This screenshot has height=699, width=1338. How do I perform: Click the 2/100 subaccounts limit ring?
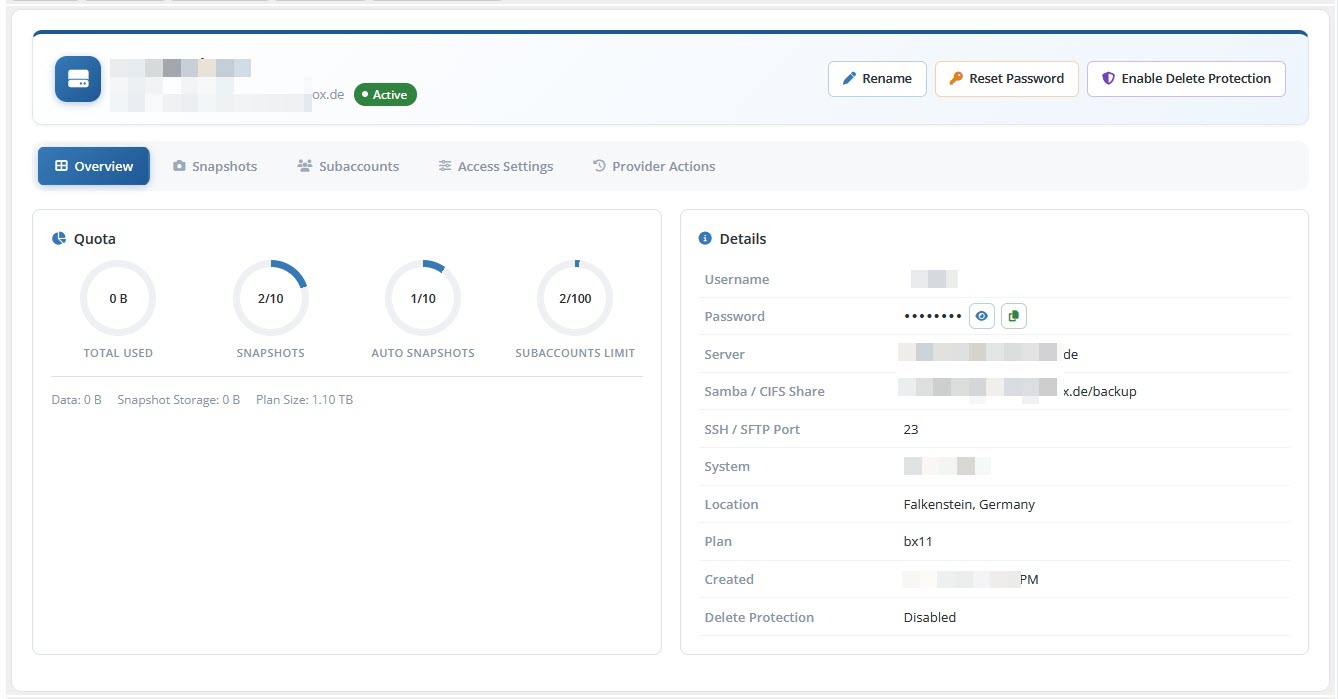[575, 298]
